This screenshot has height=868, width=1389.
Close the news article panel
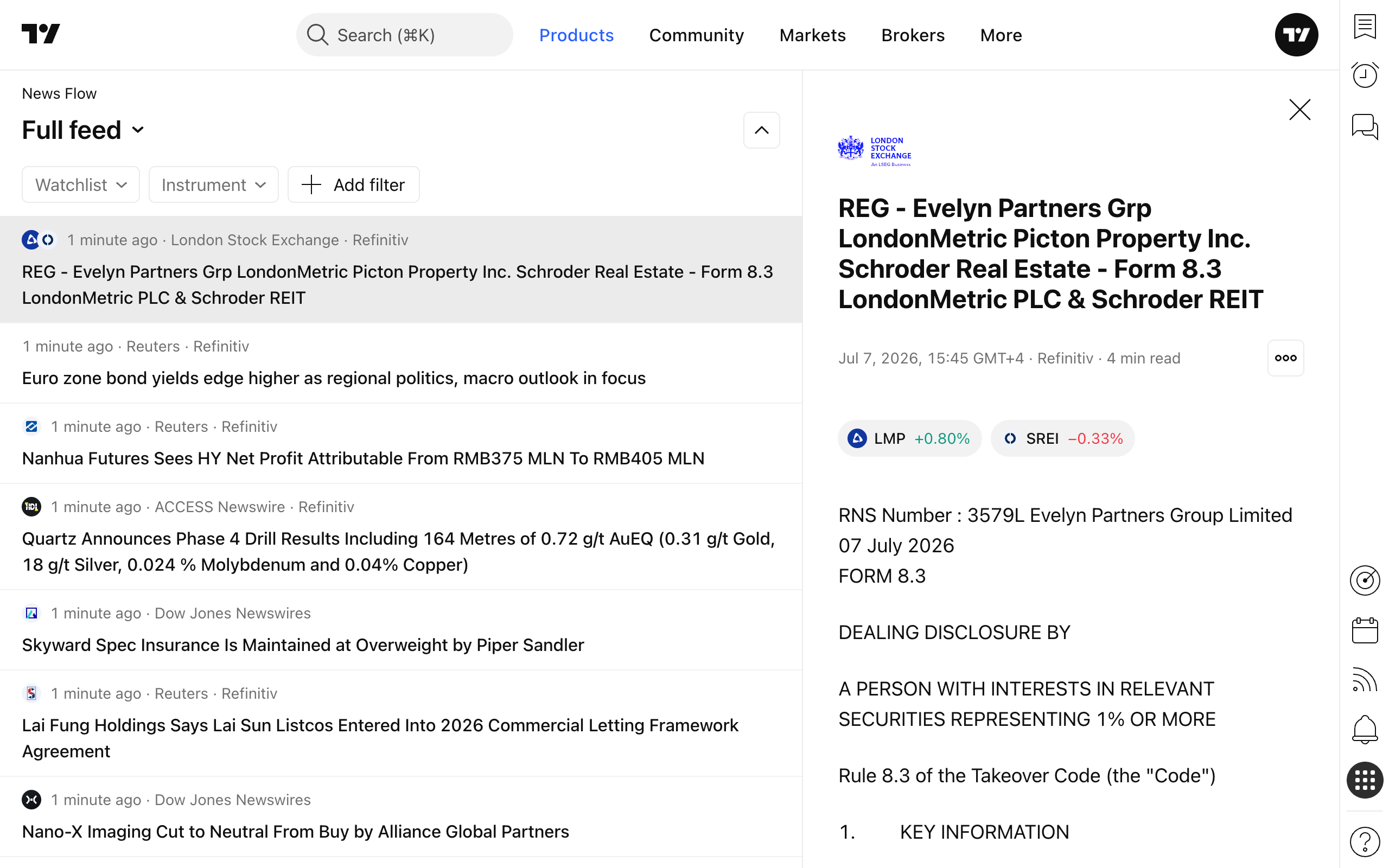(x=1299, y=110)
